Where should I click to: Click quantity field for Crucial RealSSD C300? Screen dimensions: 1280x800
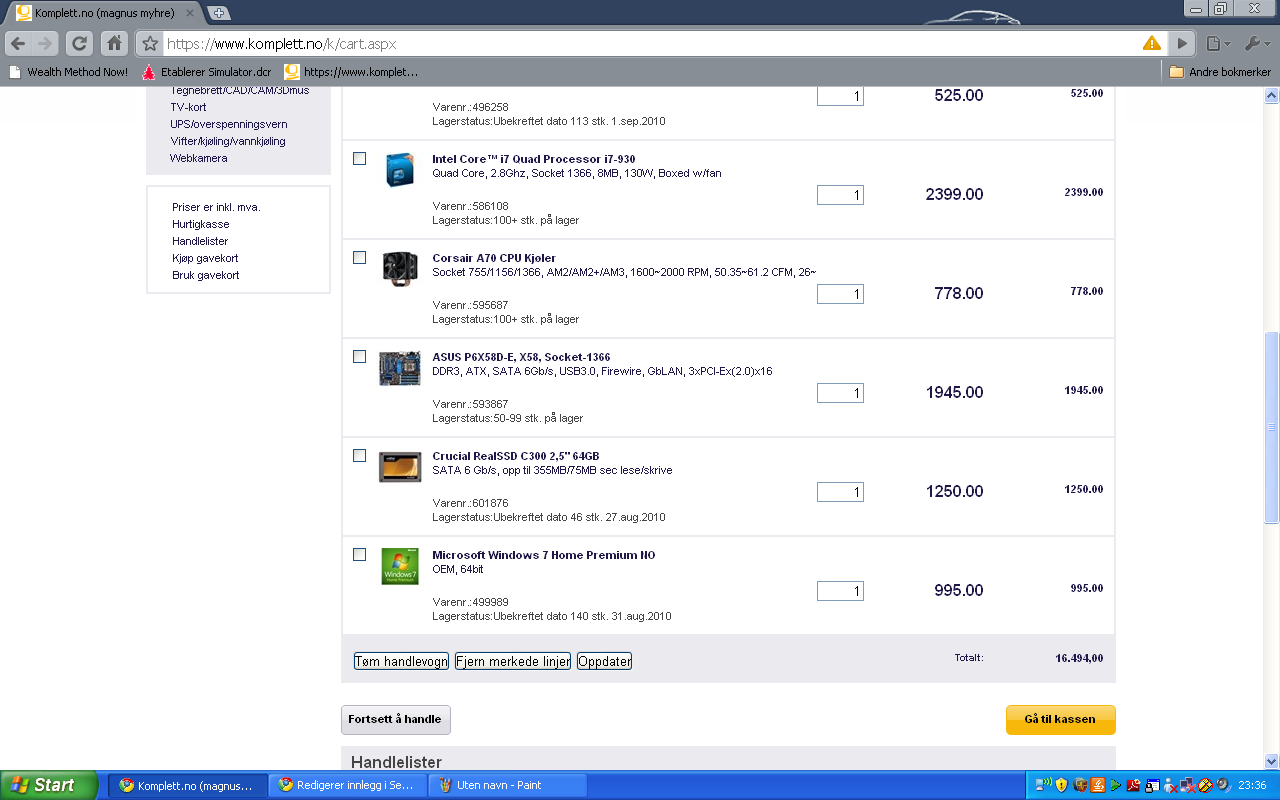840,492
